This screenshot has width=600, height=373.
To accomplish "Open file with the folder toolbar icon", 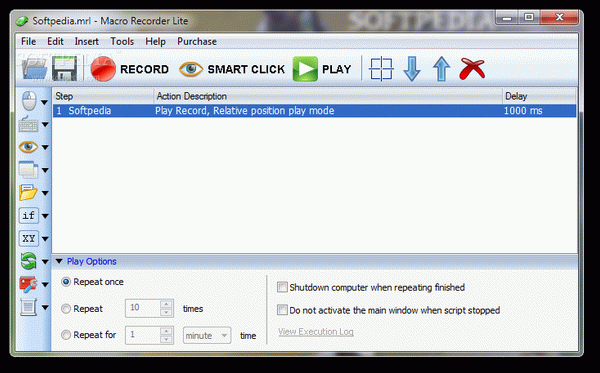I will click(x=34, y=69).
